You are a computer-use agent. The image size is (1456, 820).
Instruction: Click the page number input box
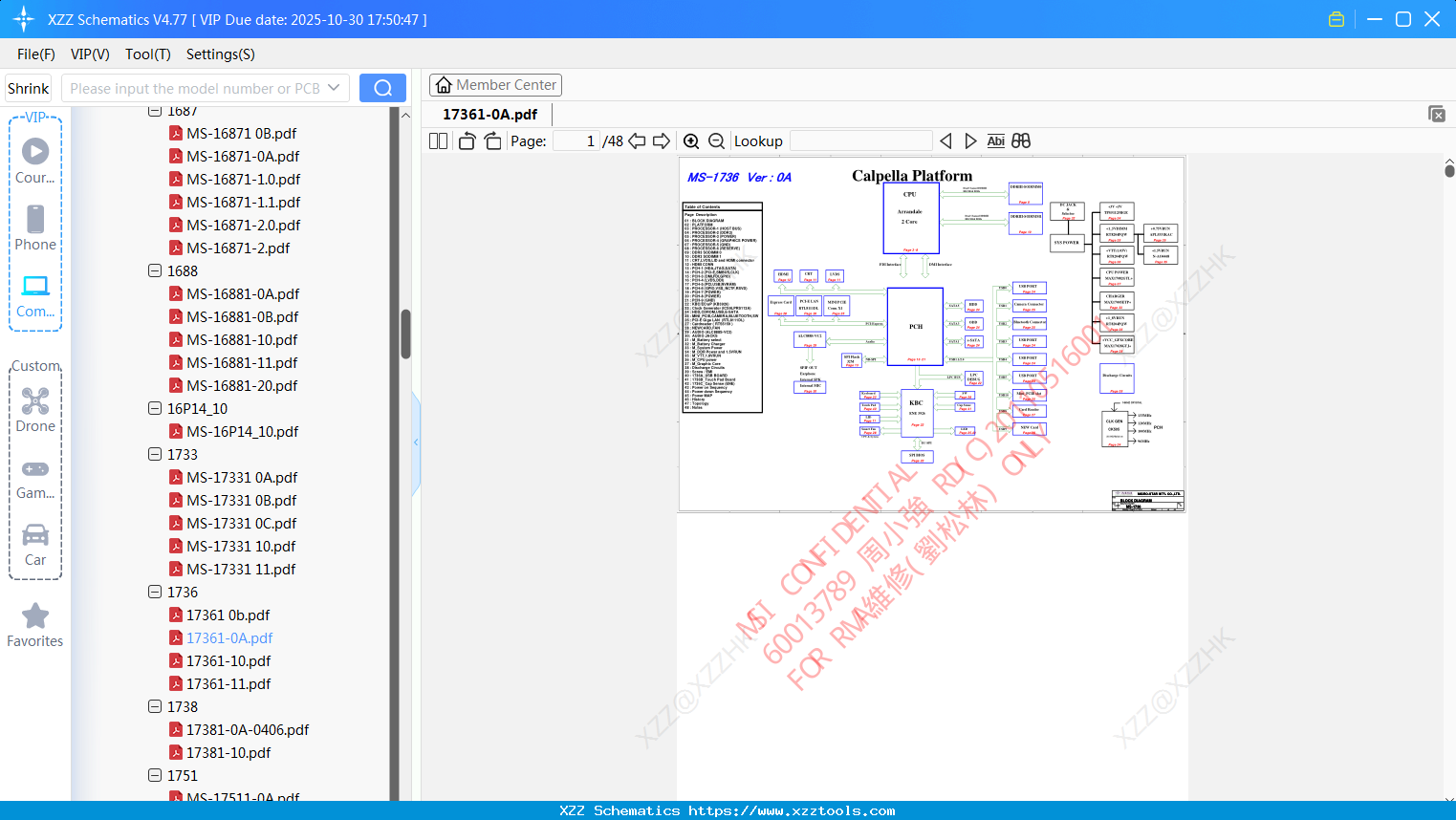[x=576, y=140]
